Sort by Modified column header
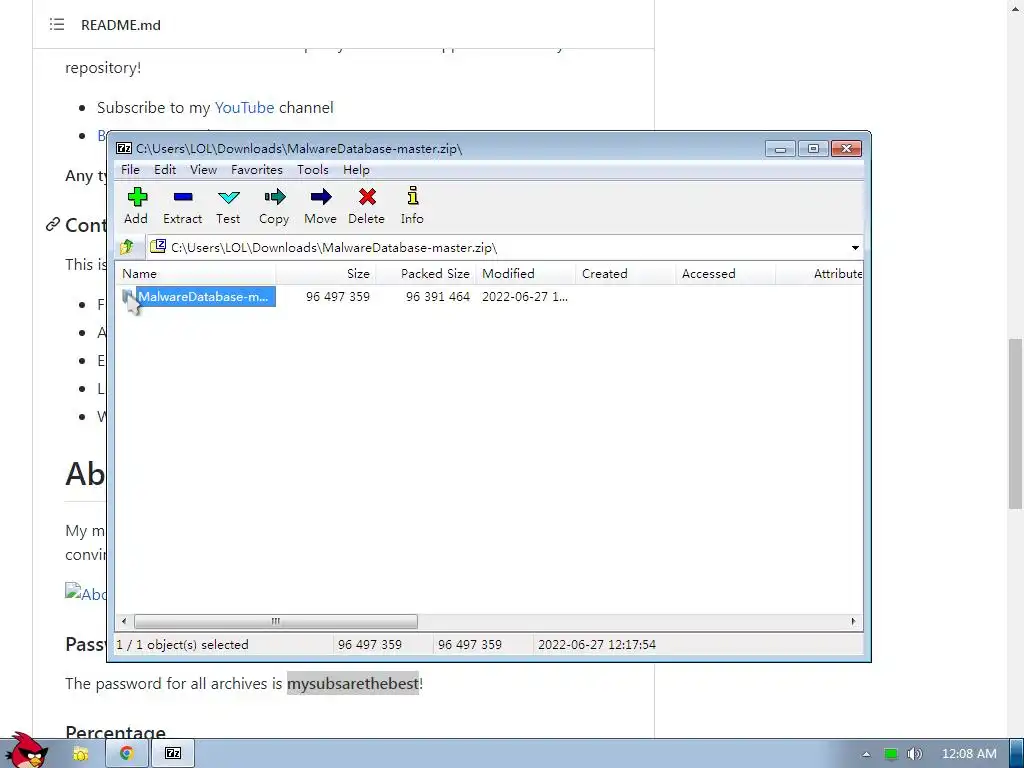Viewport: 1024px width, 768px height. coord(526,274)
